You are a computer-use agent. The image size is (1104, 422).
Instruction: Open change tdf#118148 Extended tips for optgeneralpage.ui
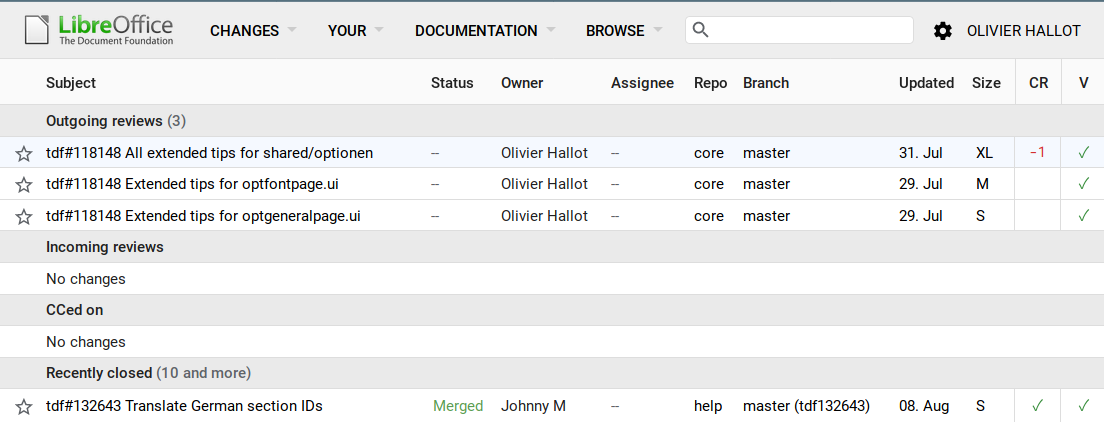tap(203, 216)
